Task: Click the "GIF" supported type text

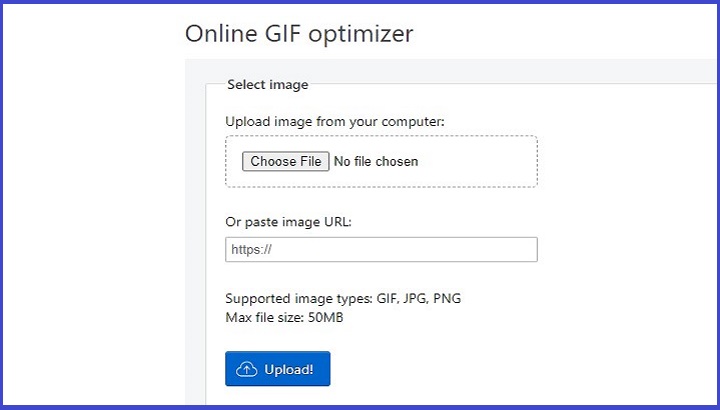Action: (387, 298)
